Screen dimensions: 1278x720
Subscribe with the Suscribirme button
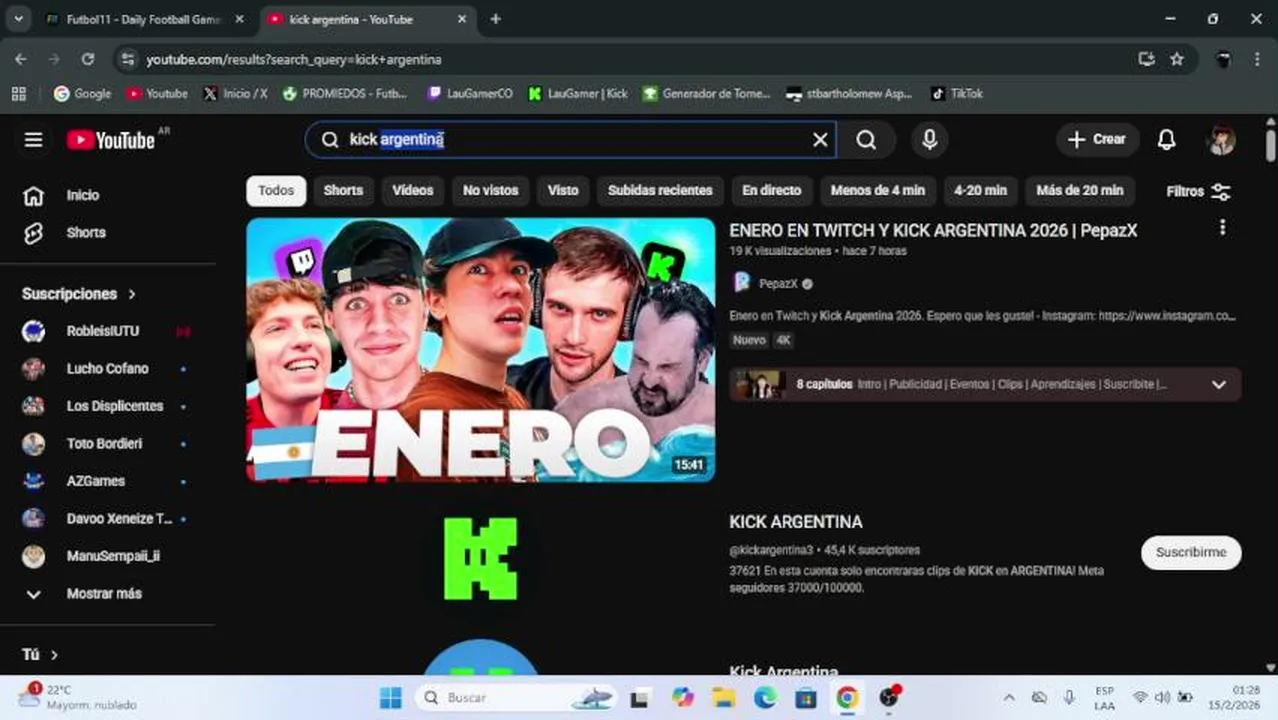(x=1191, y=552)
